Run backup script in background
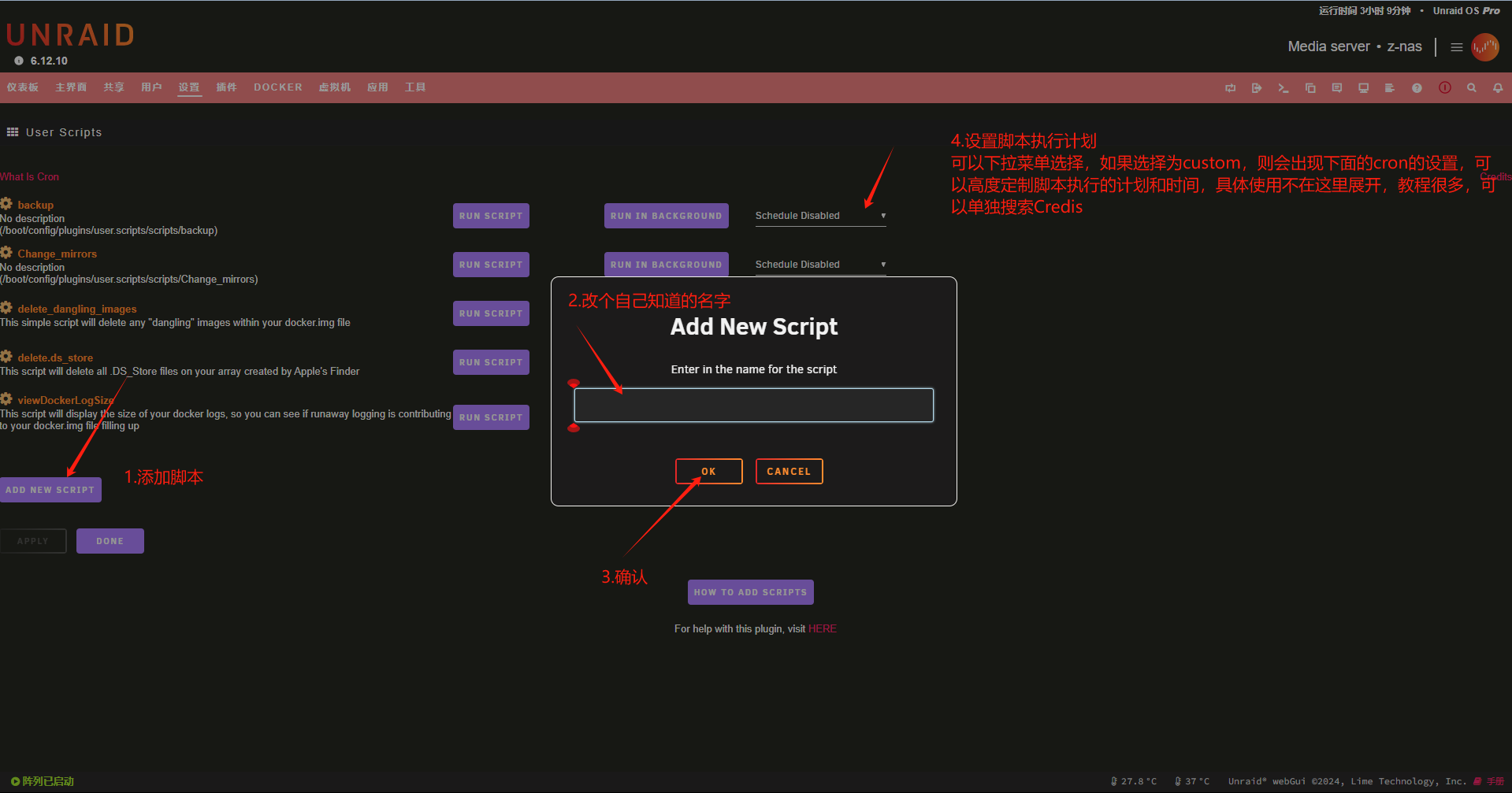This screenshot has width=1512, height=793. (666, 216)
